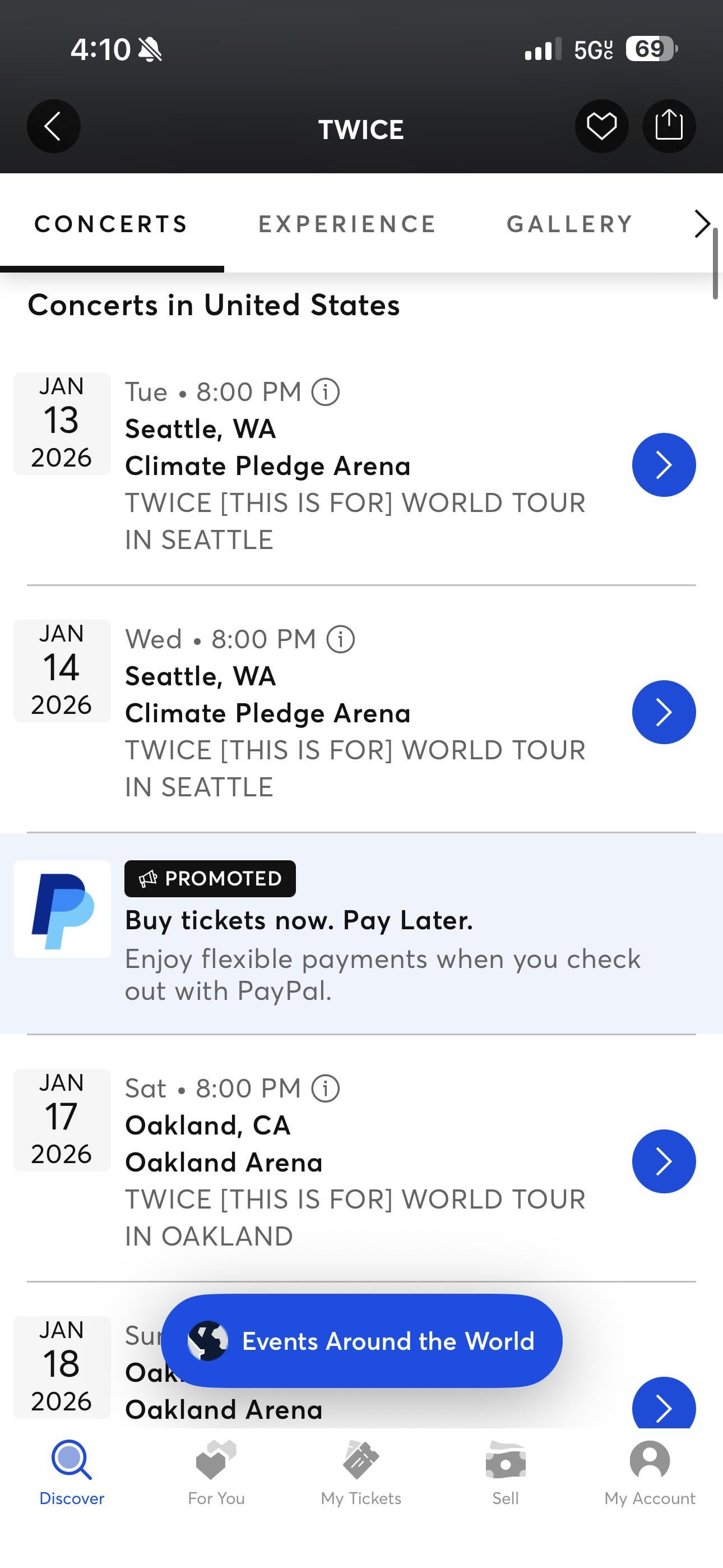
Task: Show info for Jan 17 Oakland showtime
Action: click(326, 1089)
